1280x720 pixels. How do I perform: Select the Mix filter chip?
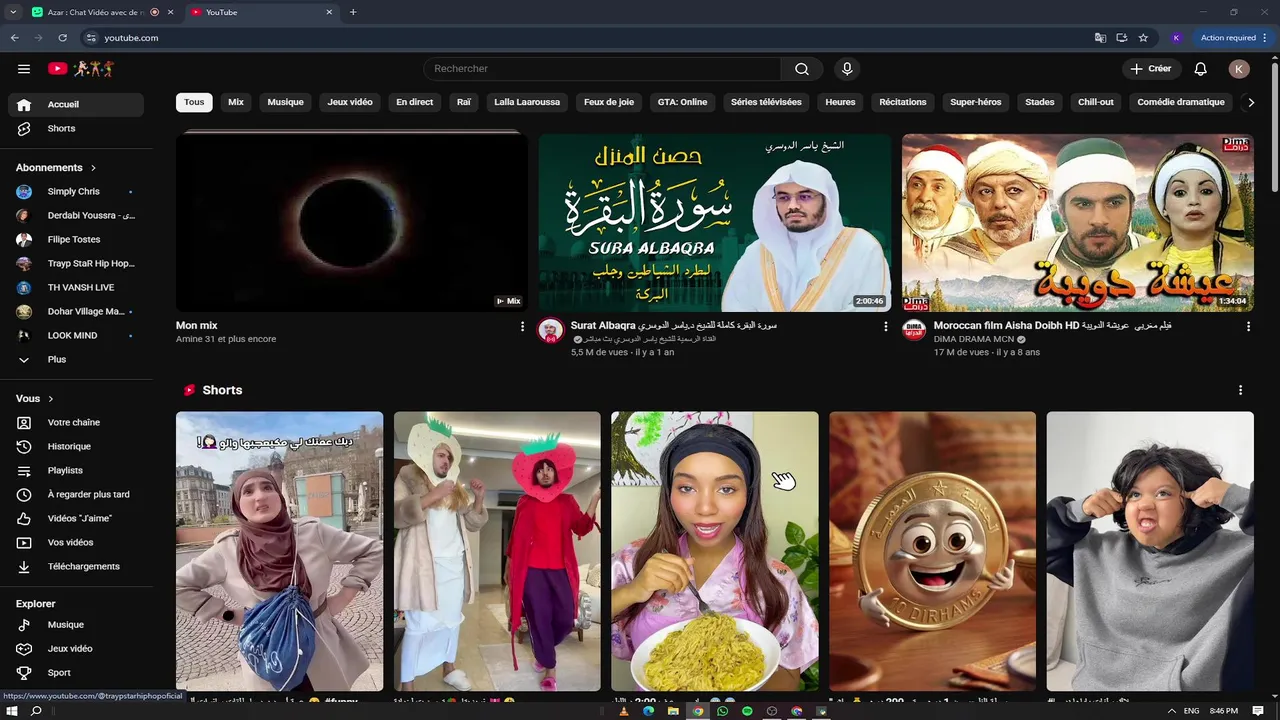click(x=236, y=102)
